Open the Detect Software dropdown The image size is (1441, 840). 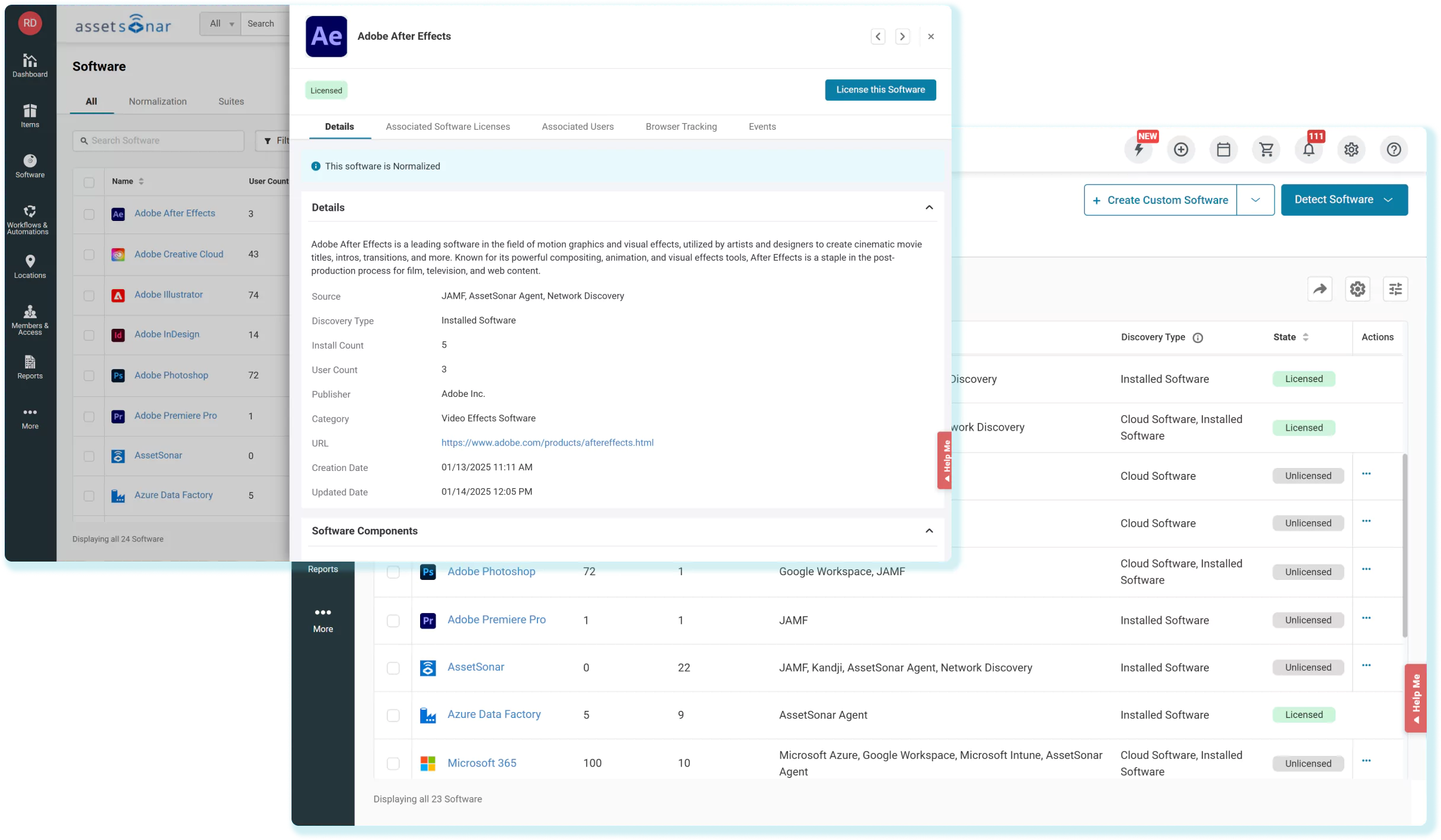1344,200
